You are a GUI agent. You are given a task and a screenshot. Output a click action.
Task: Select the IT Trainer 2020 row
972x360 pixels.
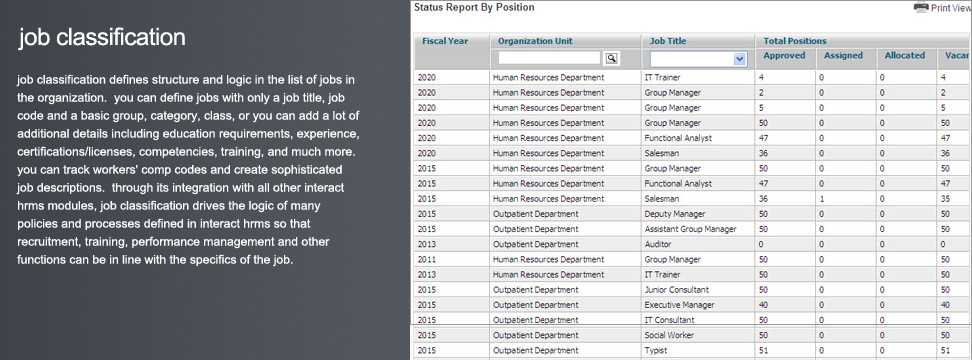(691, 77)
